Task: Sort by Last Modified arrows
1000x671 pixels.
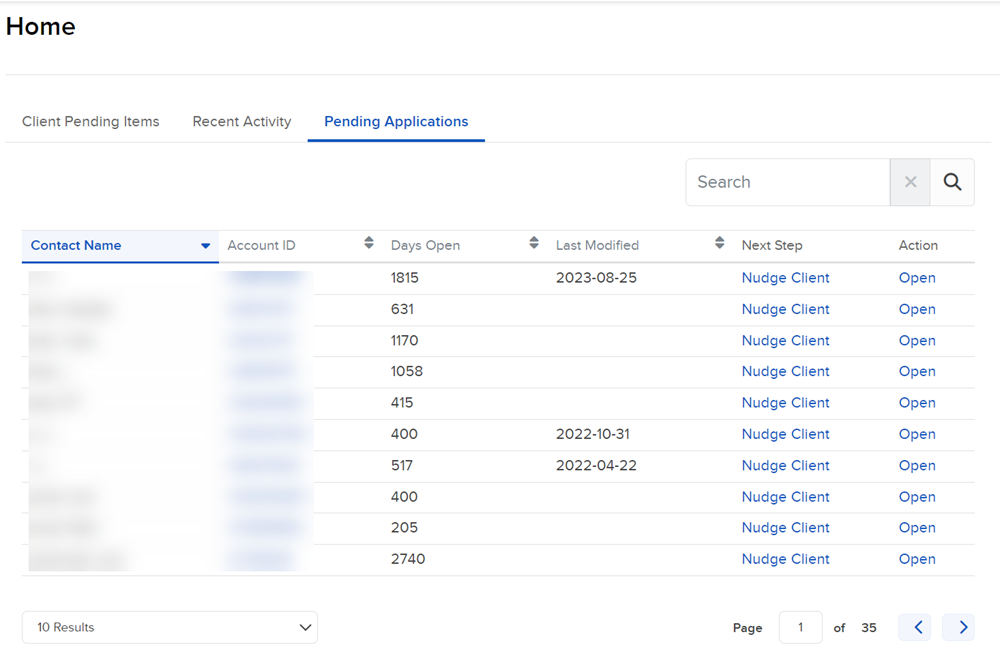Action: click(719, 242)
